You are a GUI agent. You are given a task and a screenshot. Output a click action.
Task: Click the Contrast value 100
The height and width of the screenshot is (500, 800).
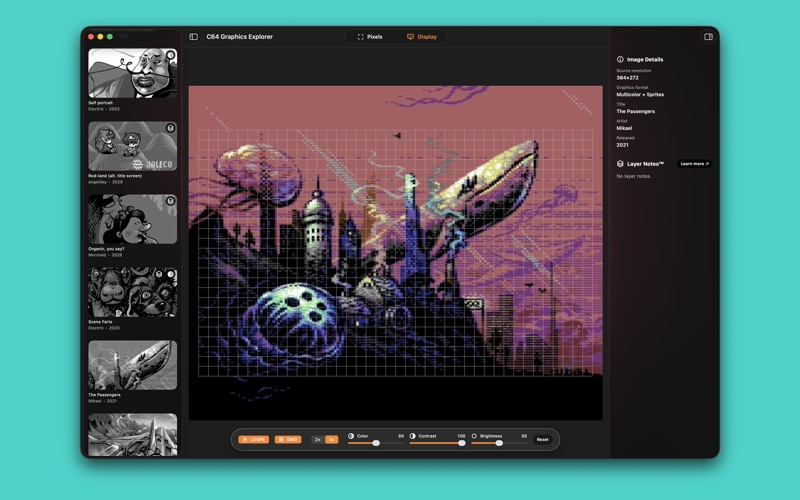coord(461,436)
